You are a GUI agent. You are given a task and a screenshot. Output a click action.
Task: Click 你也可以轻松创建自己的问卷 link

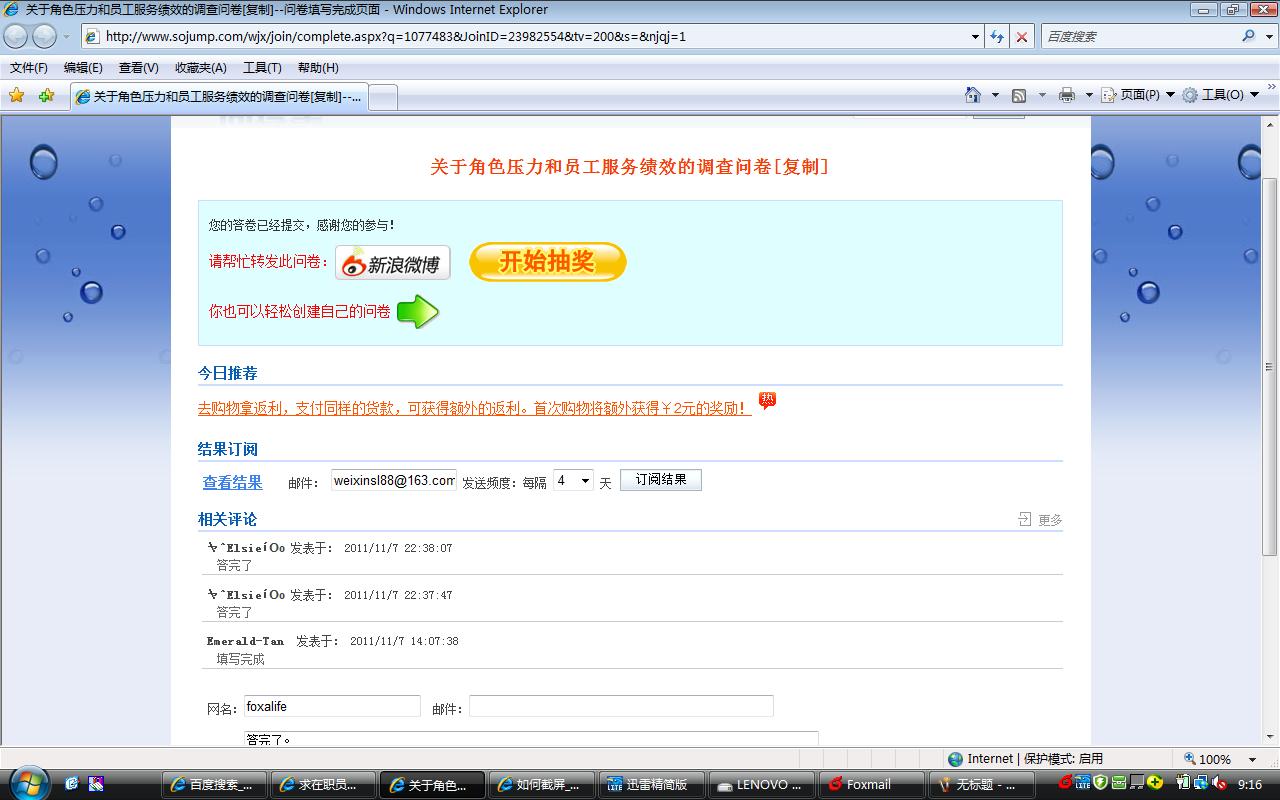pyautogui.click(x=299, y=311)
